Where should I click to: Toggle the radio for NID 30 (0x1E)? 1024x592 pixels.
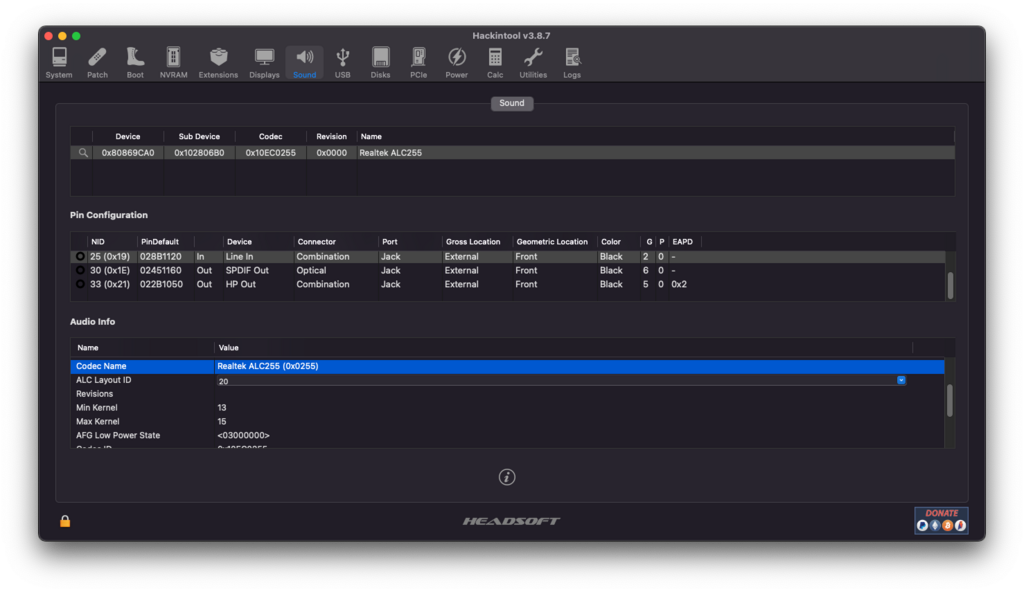(80, 271)
